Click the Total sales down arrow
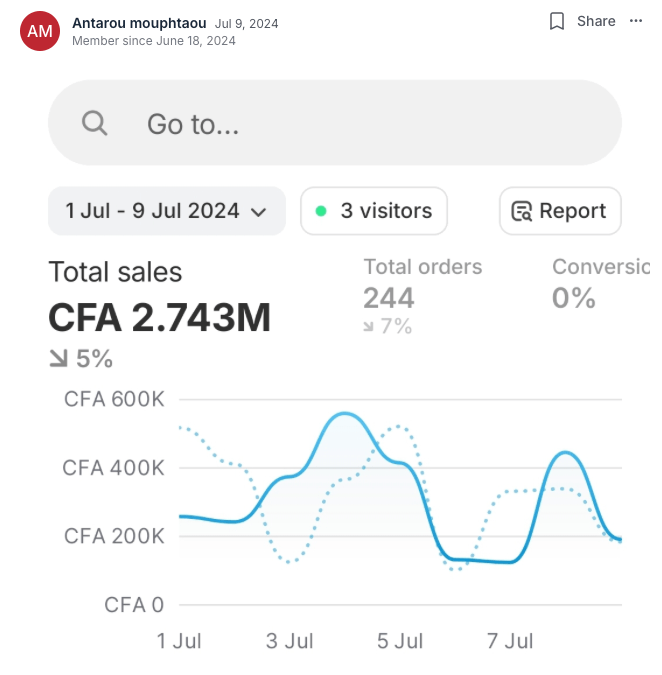Viewport: 662px width, 675px height. (59, 359)
